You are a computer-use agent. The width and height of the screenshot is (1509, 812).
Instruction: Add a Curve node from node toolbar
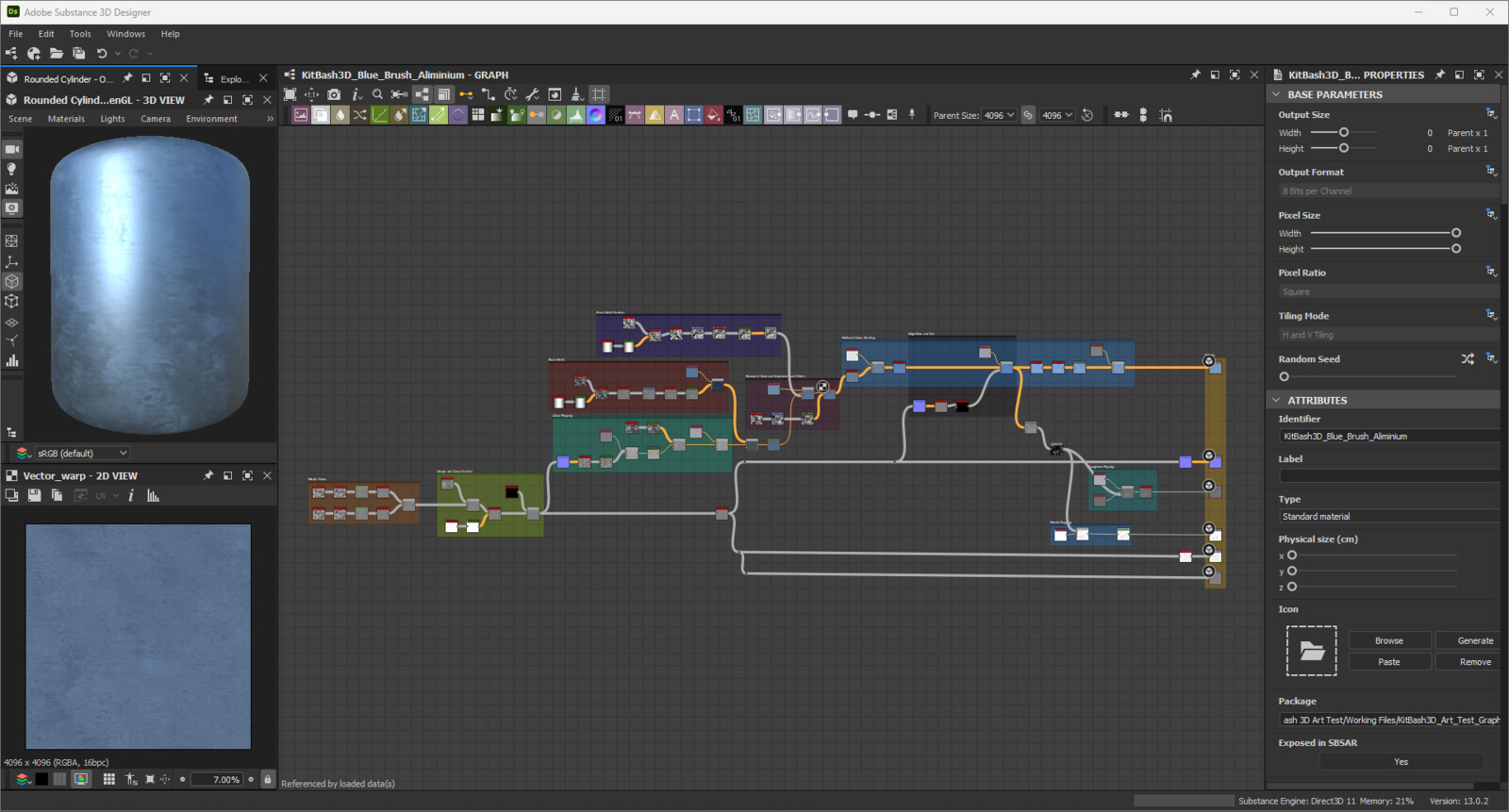379,115
